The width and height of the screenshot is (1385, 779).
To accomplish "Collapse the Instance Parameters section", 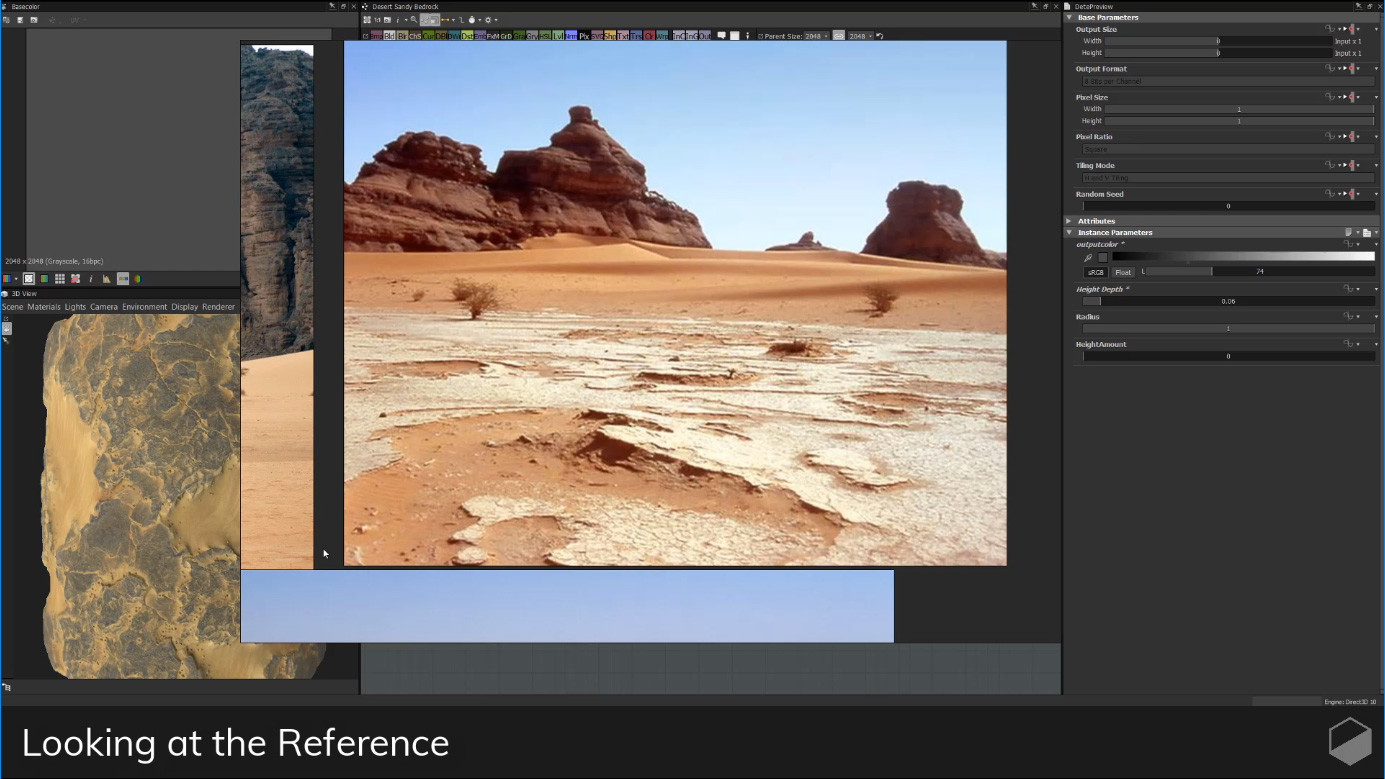I will point(1069,232).
